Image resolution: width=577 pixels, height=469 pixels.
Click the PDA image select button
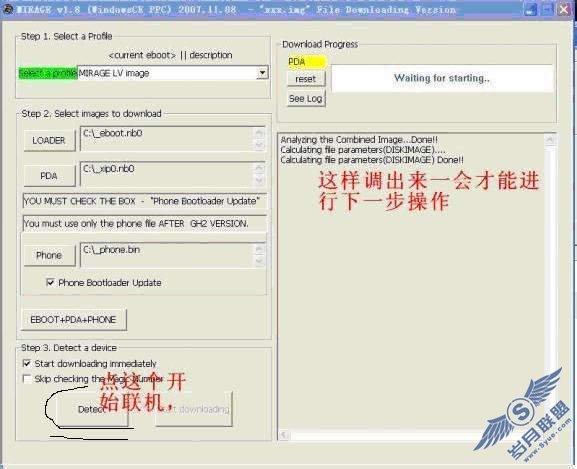tap(49, 176)
